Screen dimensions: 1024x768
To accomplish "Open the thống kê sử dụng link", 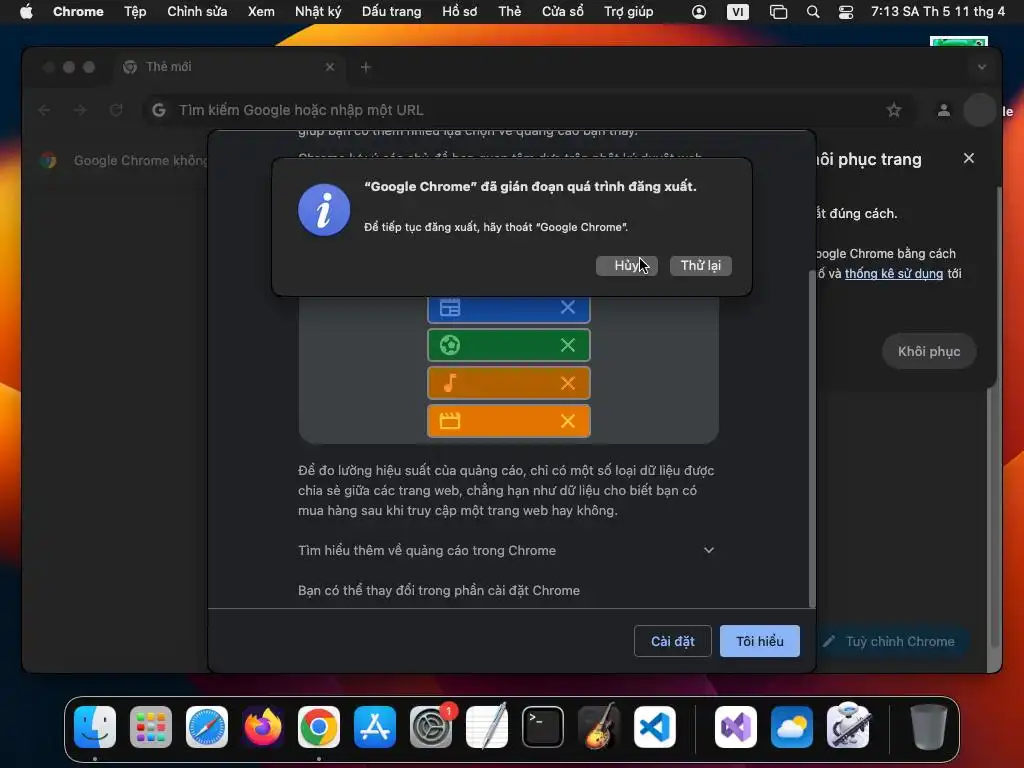I will (x=894, y=274).
